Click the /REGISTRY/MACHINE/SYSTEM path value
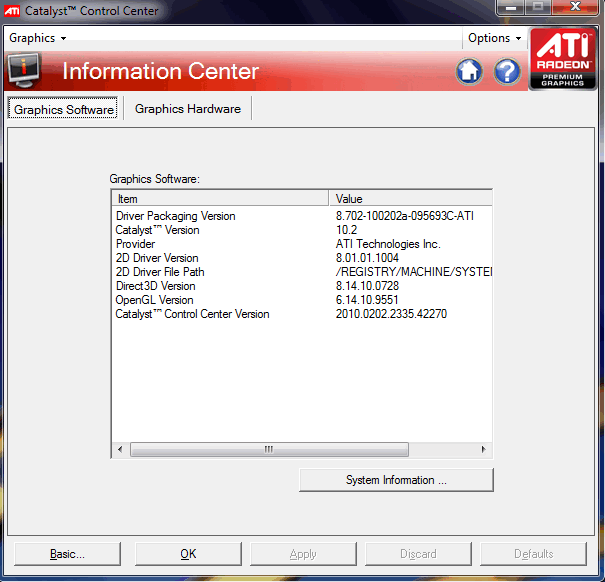This screenshot has width=605, height=582. 414,272
